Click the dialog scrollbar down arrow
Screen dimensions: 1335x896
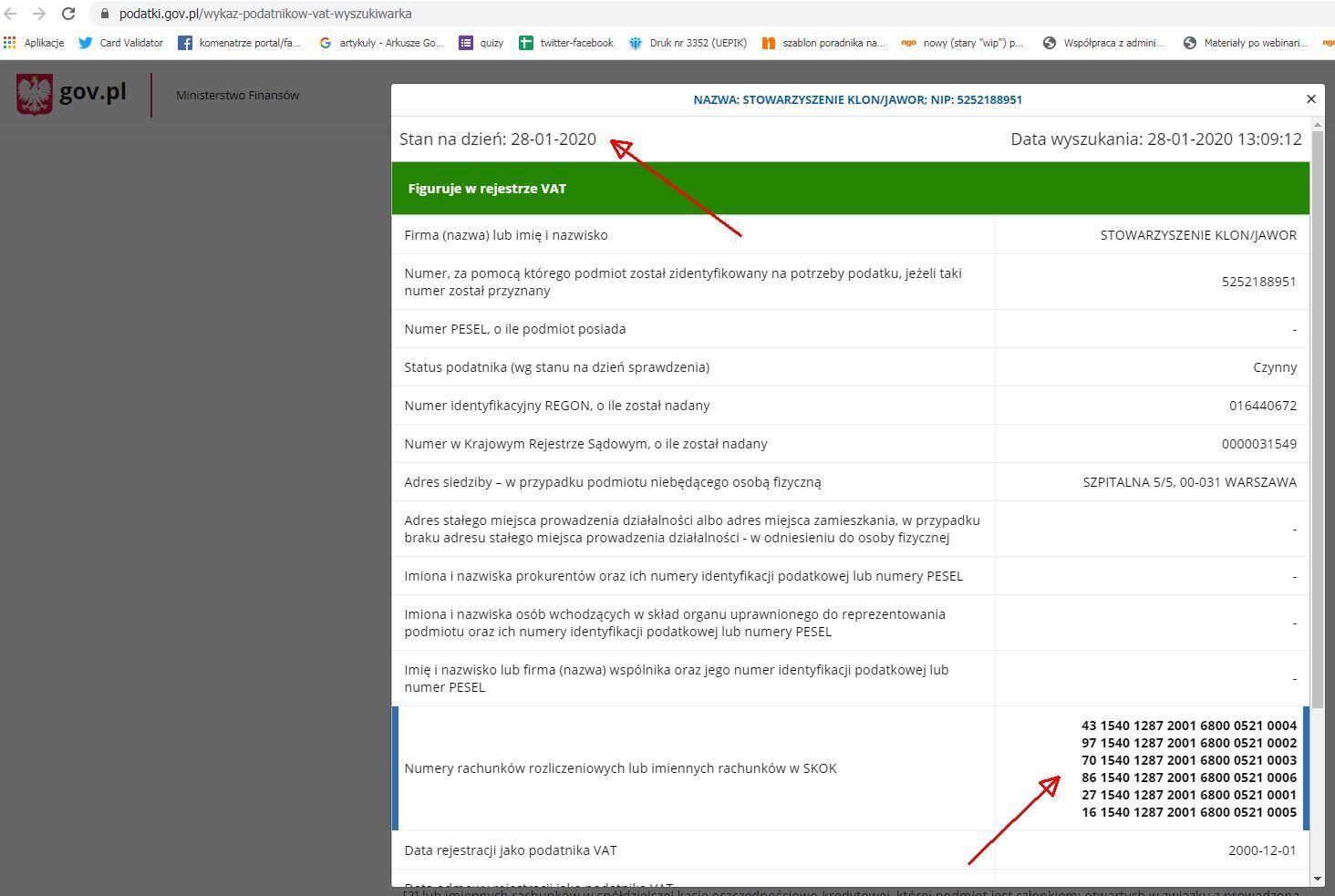point(1317,879)
